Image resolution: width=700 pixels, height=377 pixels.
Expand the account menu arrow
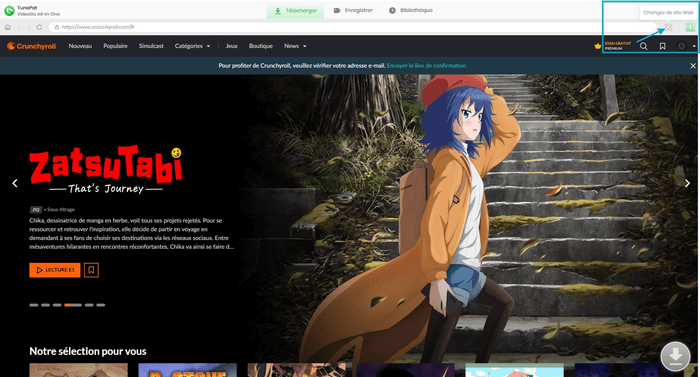(x=694, y=46)
